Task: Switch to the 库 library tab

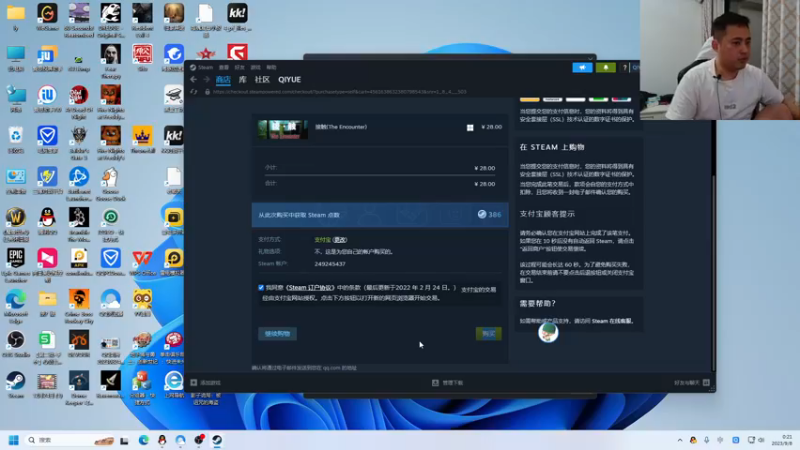Action: pyautogui.click(x=242, y=80)
